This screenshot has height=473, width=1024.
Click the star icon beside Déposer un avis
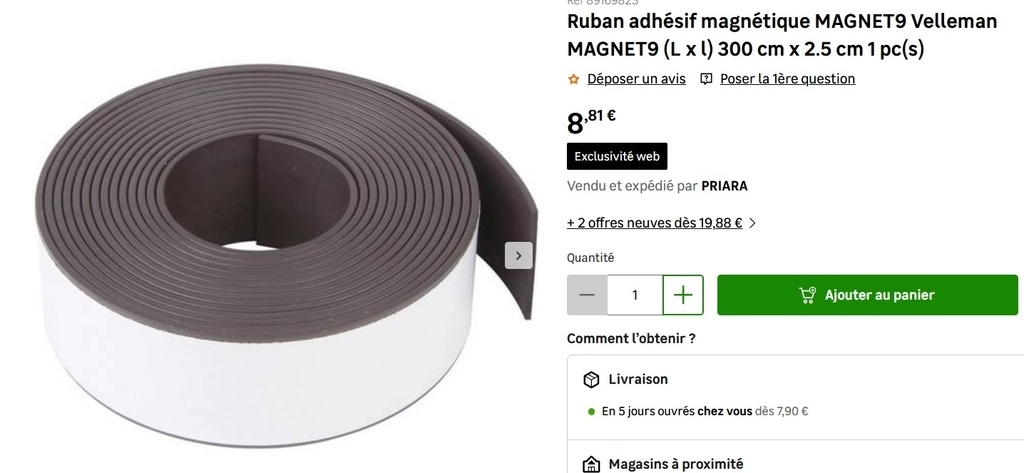573,79
